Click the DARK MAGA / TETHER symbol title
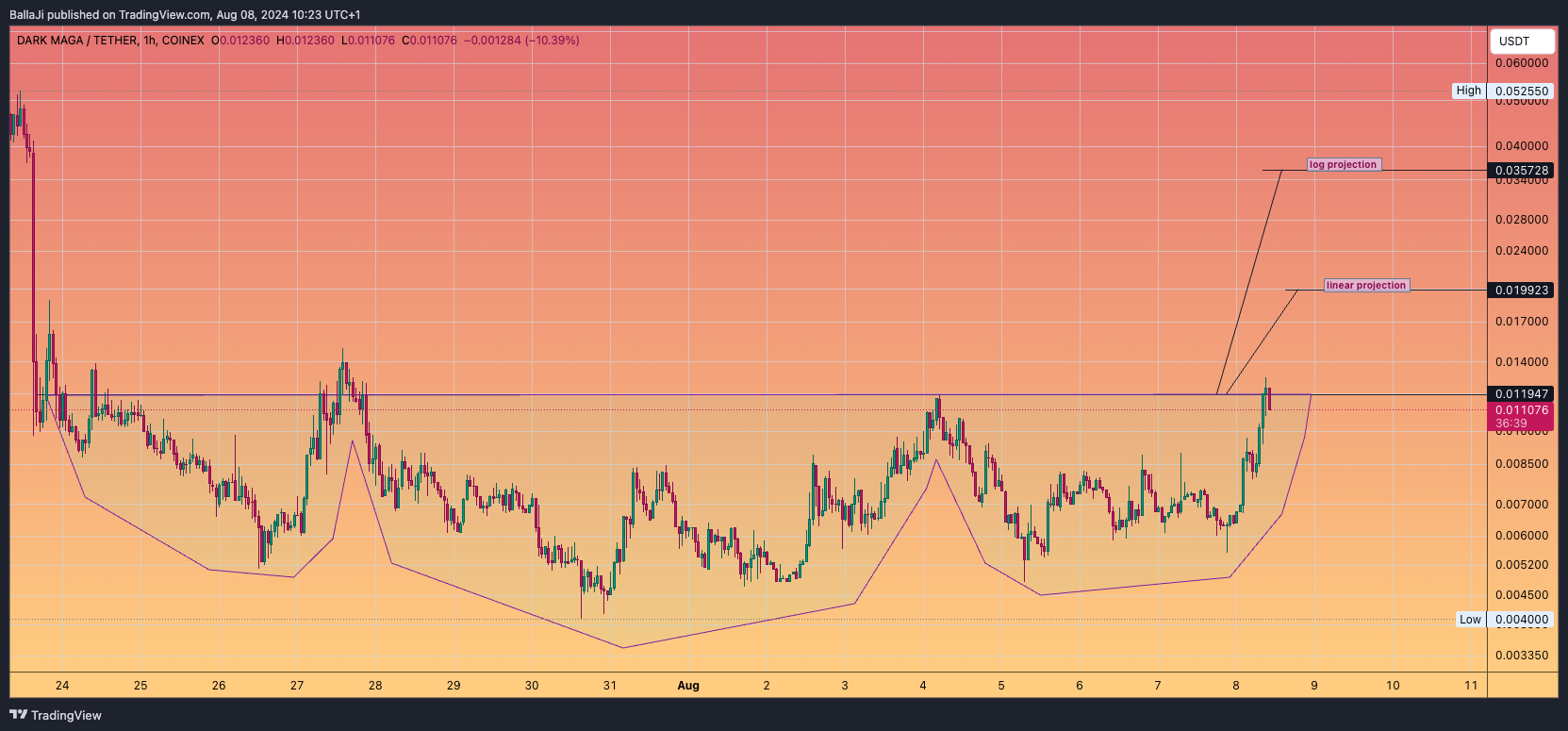Image resolution: width=1568 pixels, height=731 pixels. 76,41
